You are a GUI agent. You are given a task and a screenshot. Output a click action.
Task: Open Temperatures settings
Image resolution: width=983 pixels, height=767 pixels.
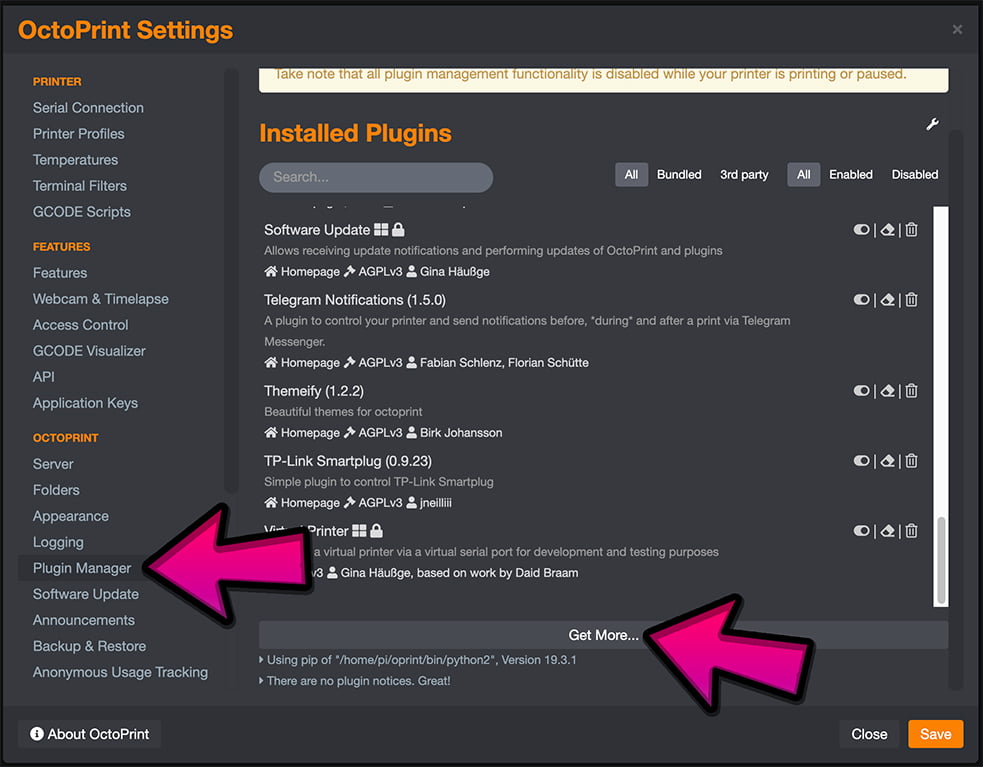click(x=75, y=160)
